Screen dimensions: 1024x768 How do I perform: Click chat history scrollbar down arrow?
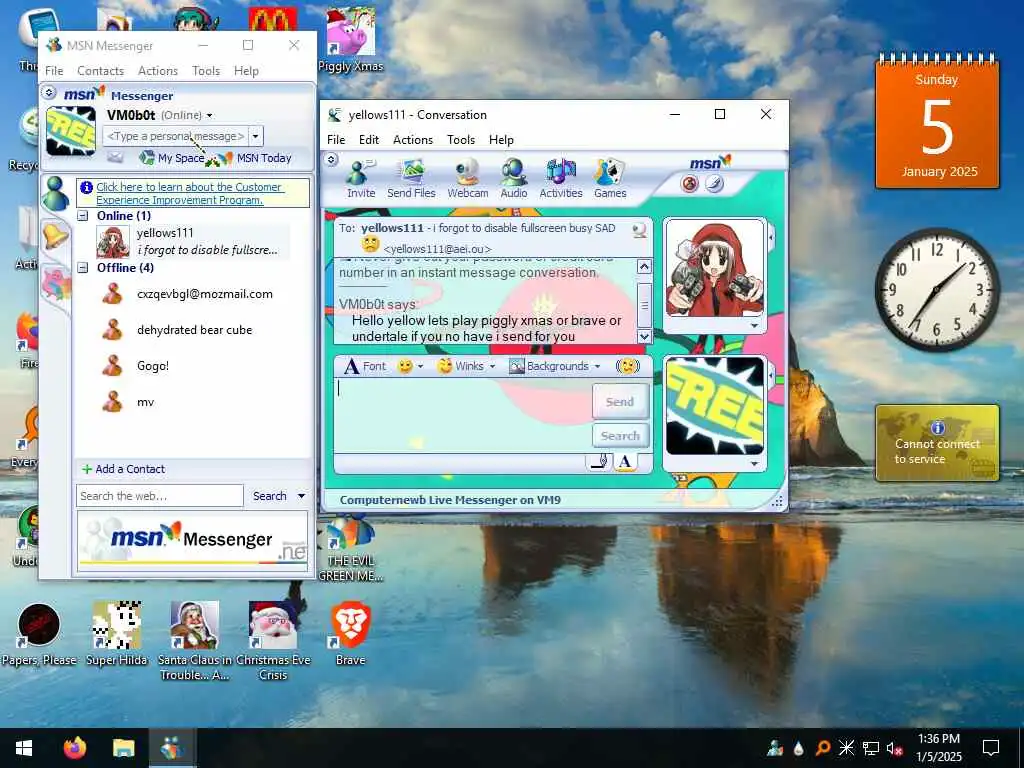tap(644, 336)
